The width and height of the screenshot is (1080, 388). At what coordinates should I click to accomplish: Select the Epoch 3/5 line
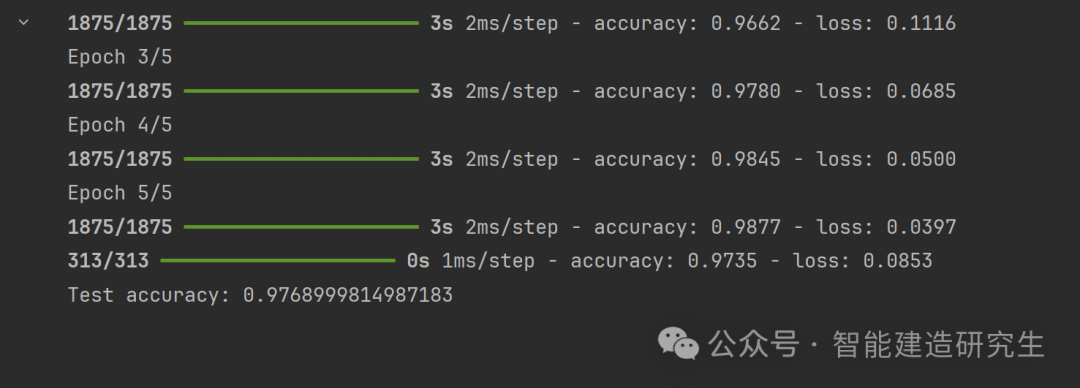tap(120, 57)
